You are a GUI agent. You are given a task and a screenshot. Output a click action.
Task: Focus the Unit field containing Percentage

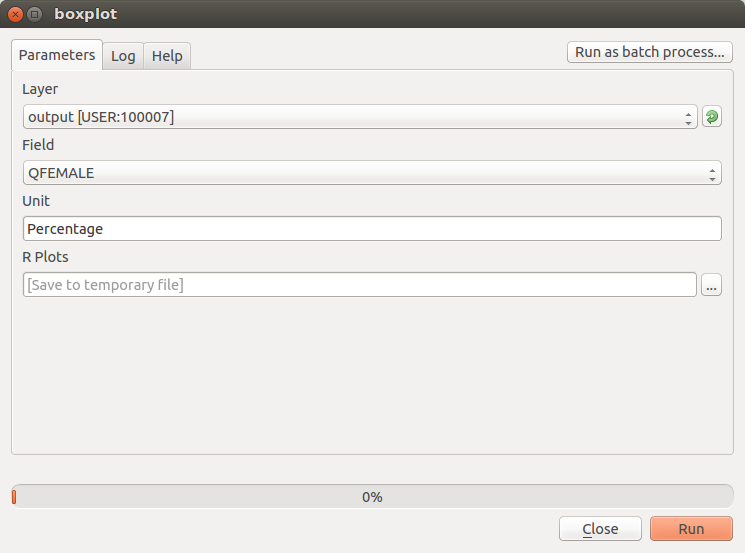click(x=371, y=229)
